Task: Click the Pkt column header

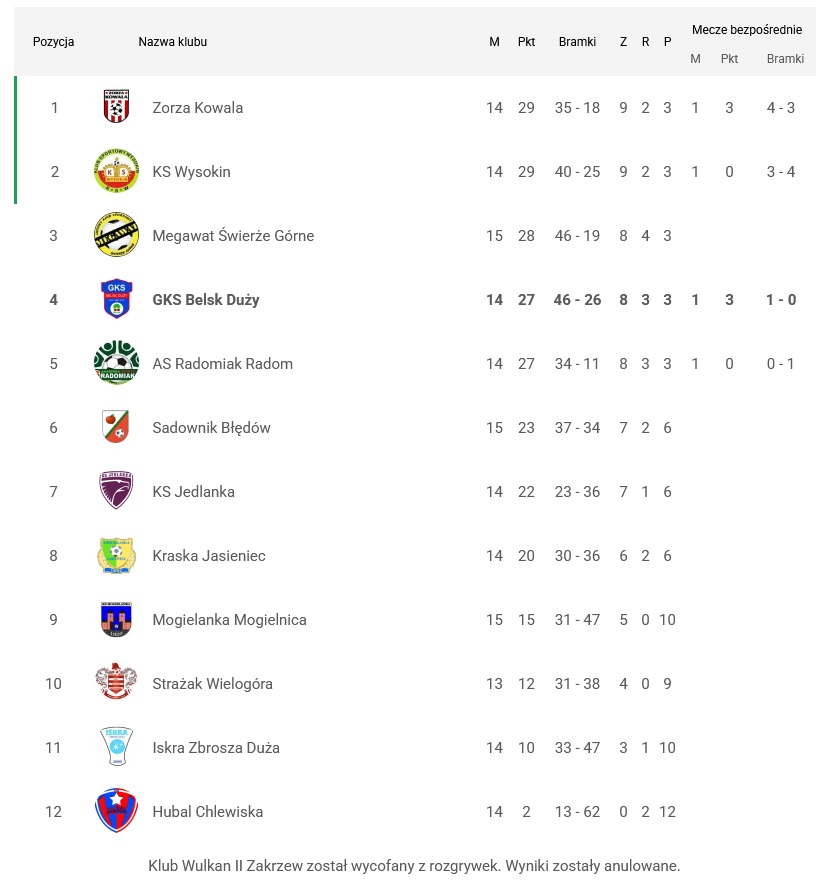Action: [x=527, y=42]
